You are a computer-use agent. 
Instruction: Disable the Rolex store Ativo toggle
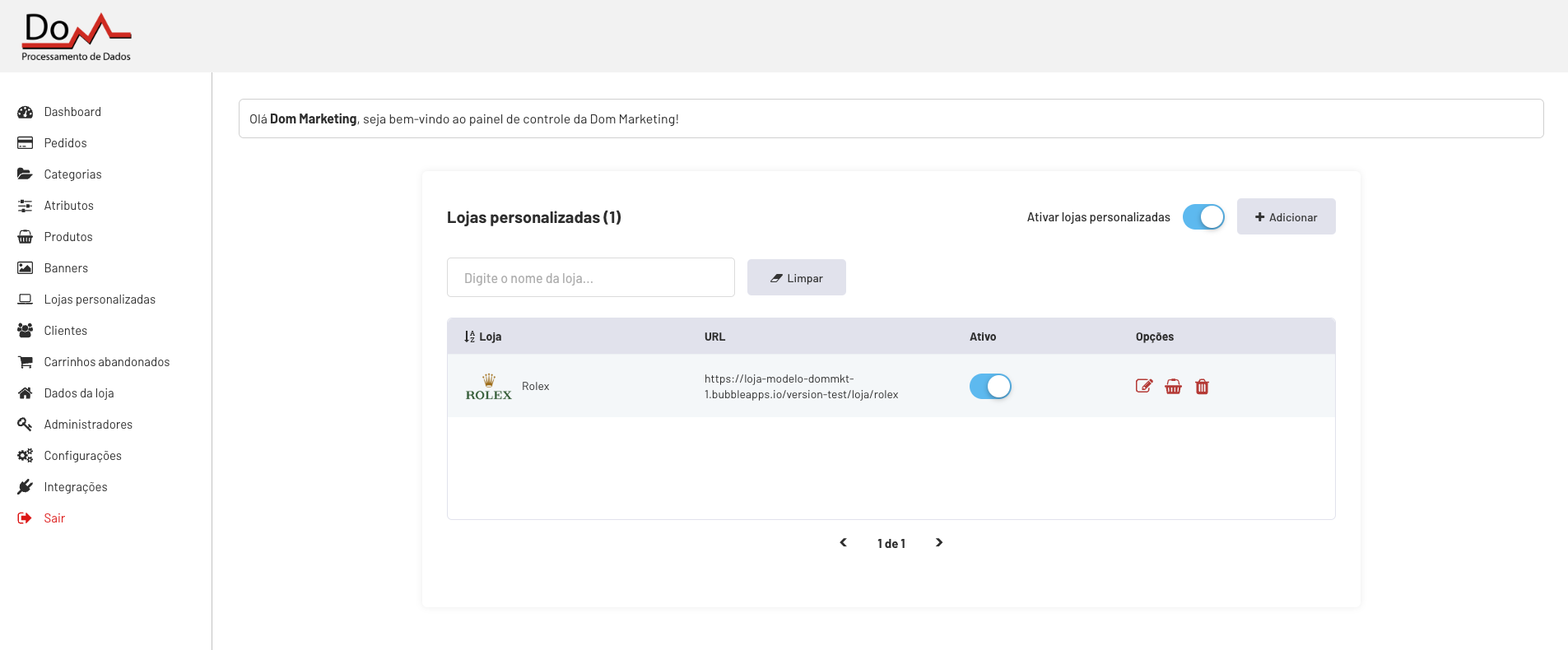(990, 386)
